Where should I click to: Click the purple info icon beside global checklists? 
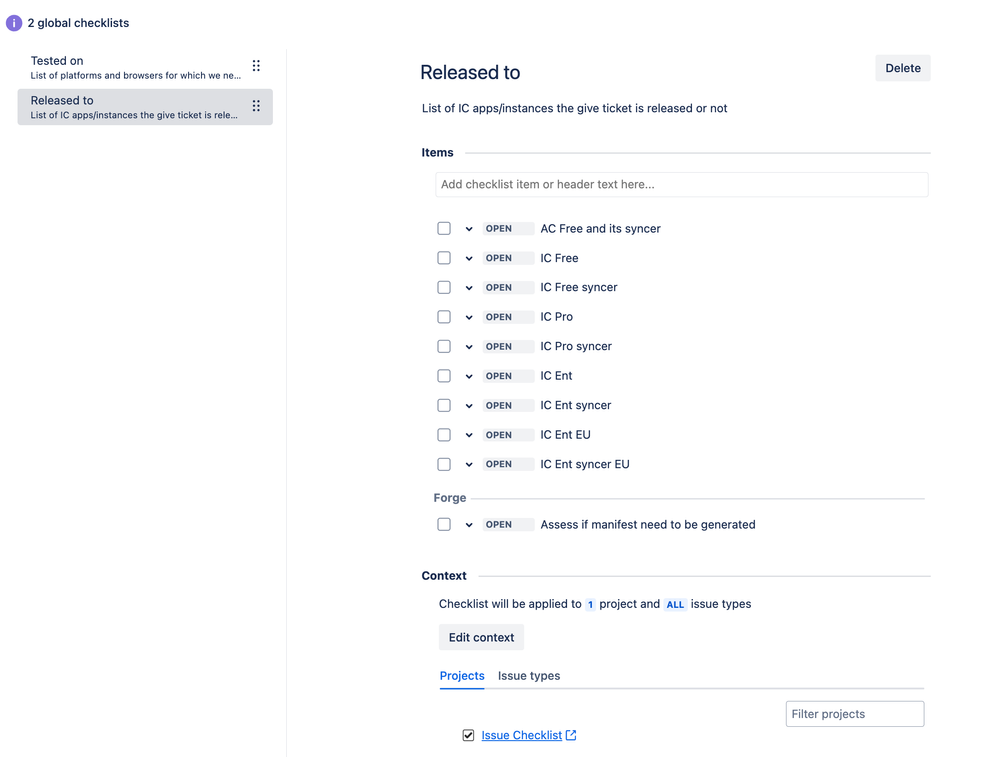click(x=14, y=23)
